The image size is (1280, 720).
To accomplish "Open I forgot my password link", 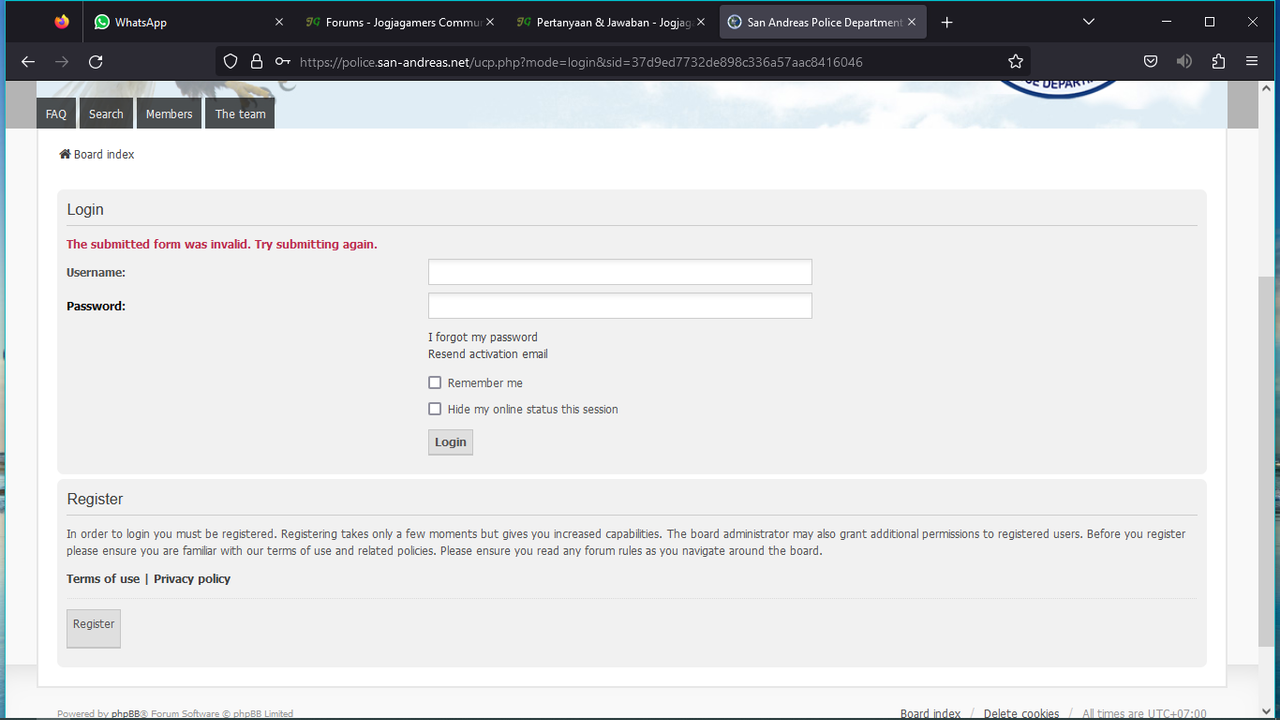I will (483, 337).
